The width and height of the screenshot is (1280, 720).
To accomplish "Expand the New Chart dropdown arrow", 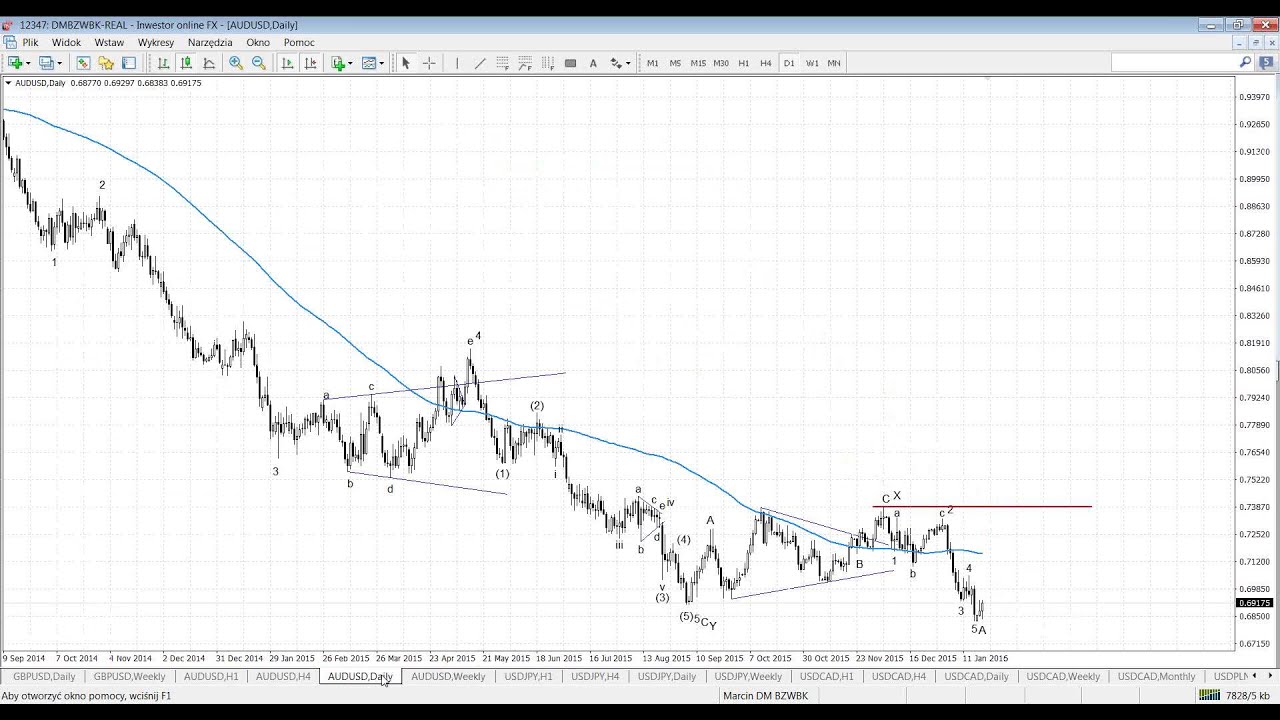I will click(27, 64).
